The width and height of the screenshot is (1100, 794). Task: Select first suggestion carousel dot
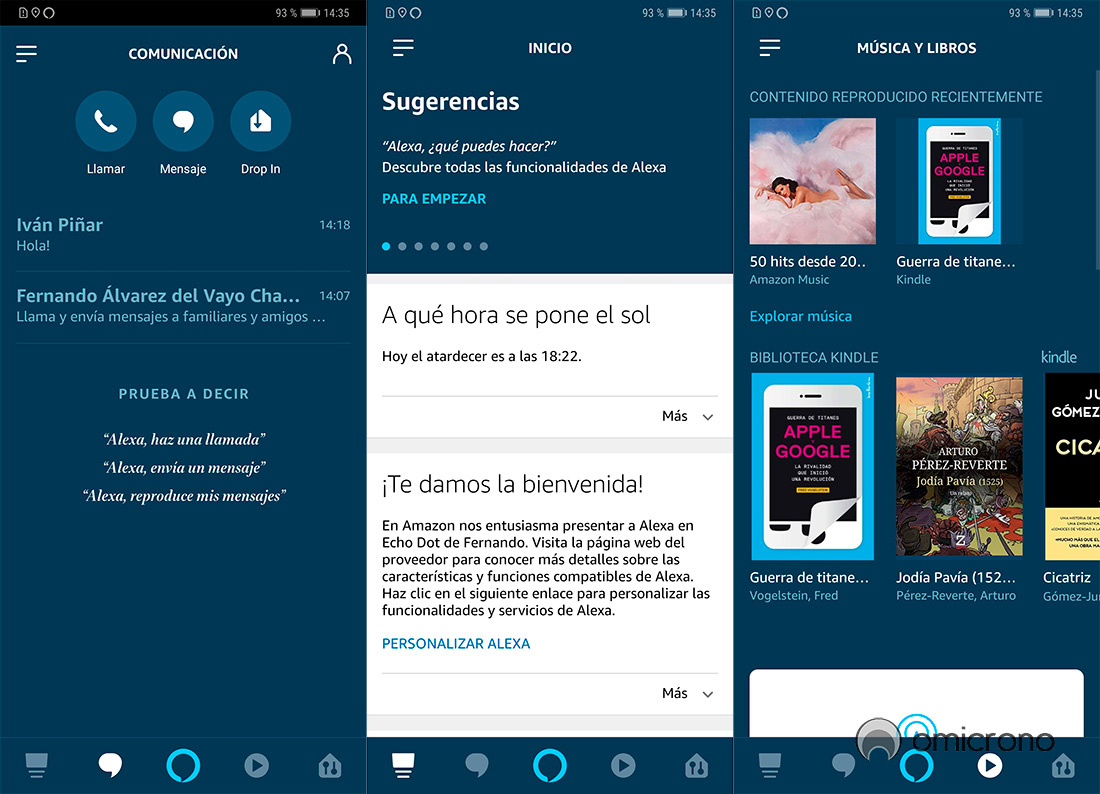(386, 246)
